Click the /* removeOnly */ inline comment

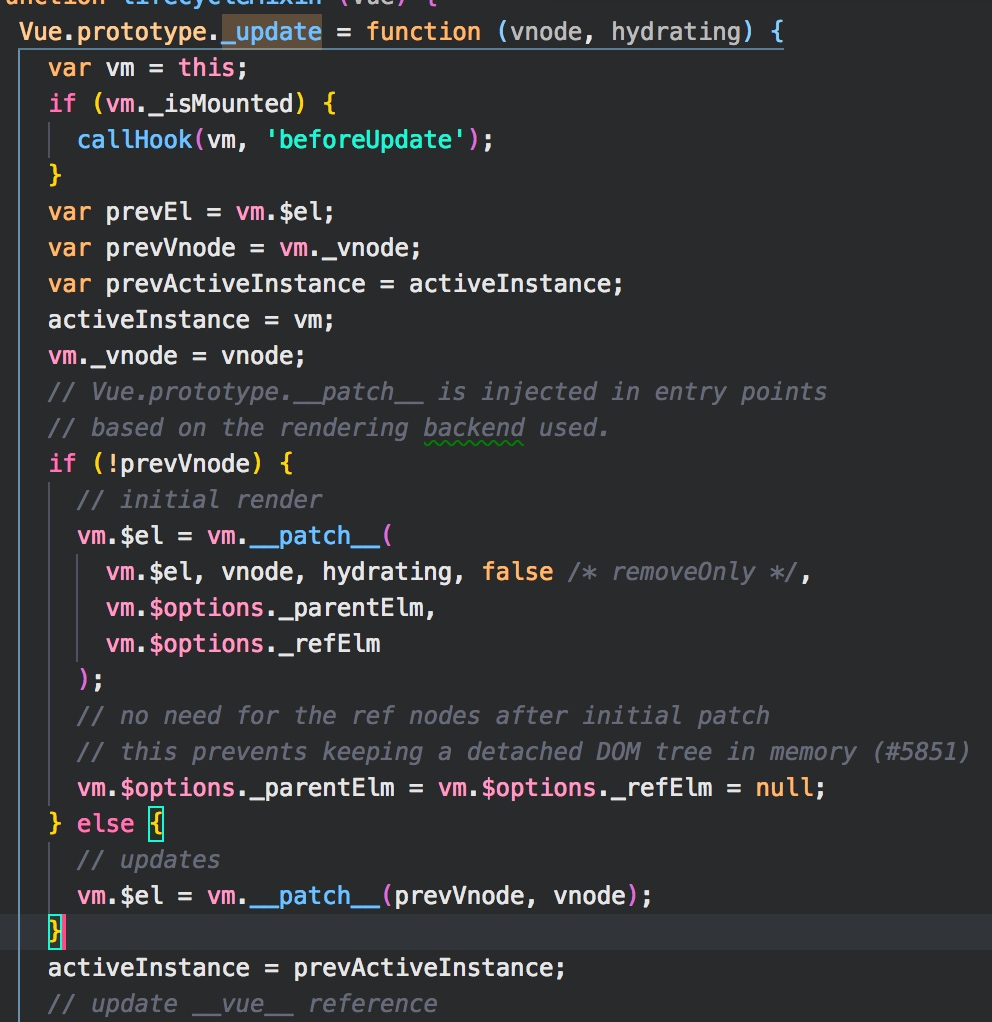(682, 572)
